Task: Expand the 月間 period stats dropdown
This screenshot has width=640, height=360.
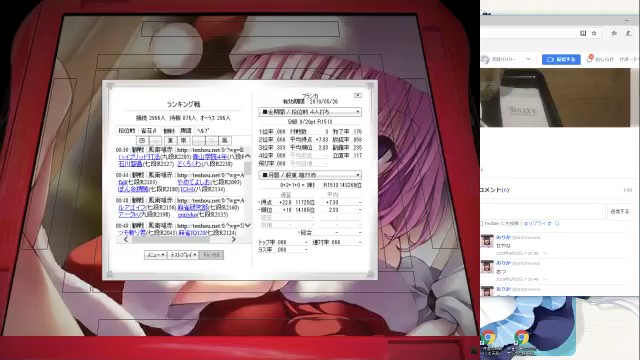Action: (310, 175)
